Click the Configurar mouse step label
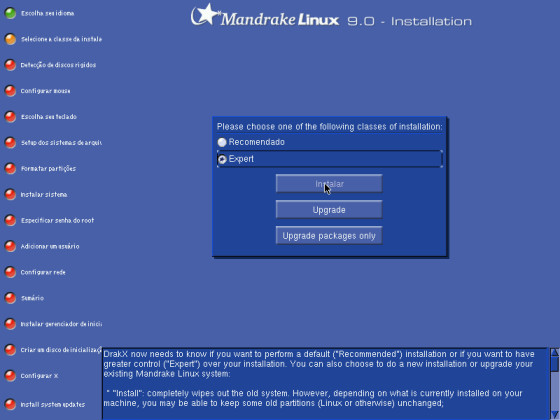 [x=45, y=91]
